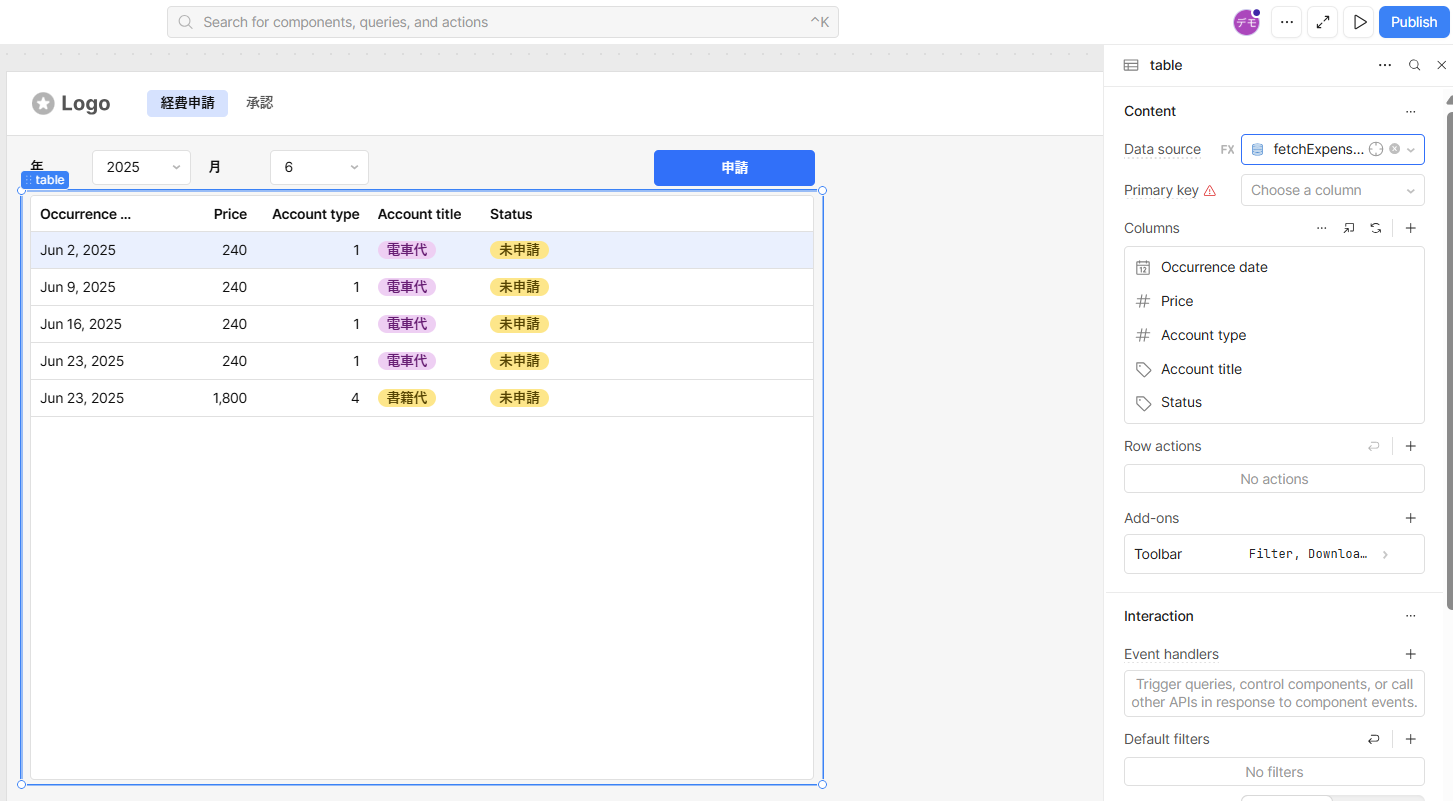The height and width of the screenshot is (801, 1453).
Task: Select the Status column in Columns list
Action: pos(1274,402)
